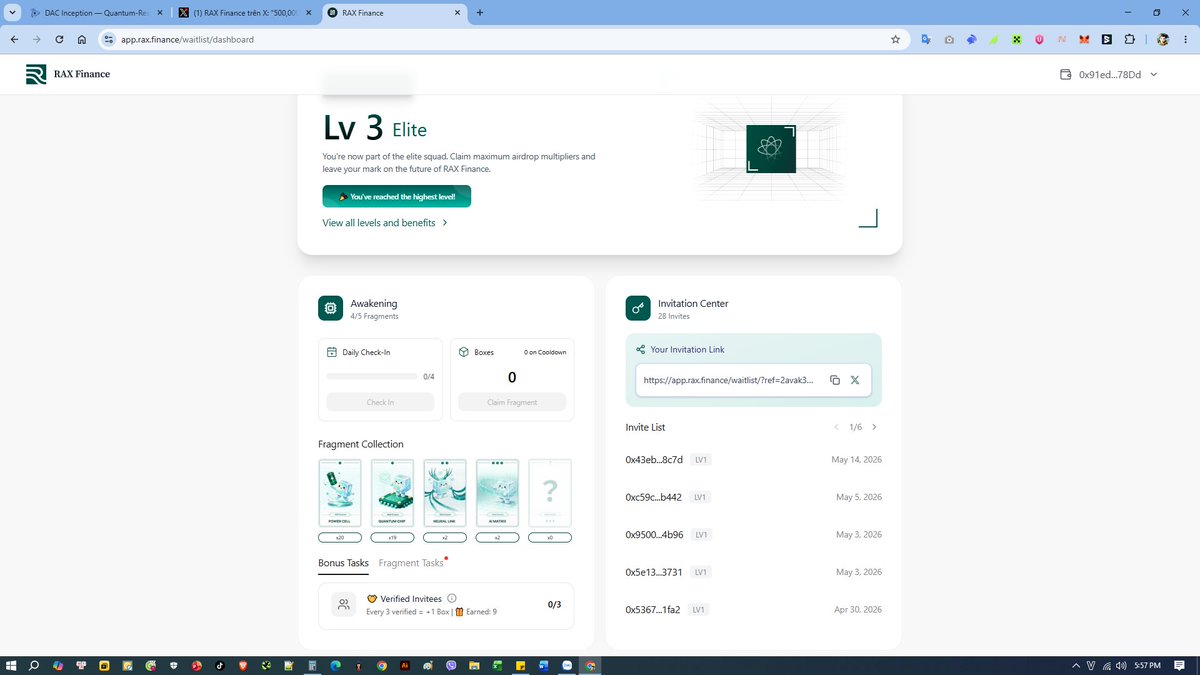Screen dimensions: 1200x675
Task: Click invitee 0x5367...1fa2
Action: point(653,609)
